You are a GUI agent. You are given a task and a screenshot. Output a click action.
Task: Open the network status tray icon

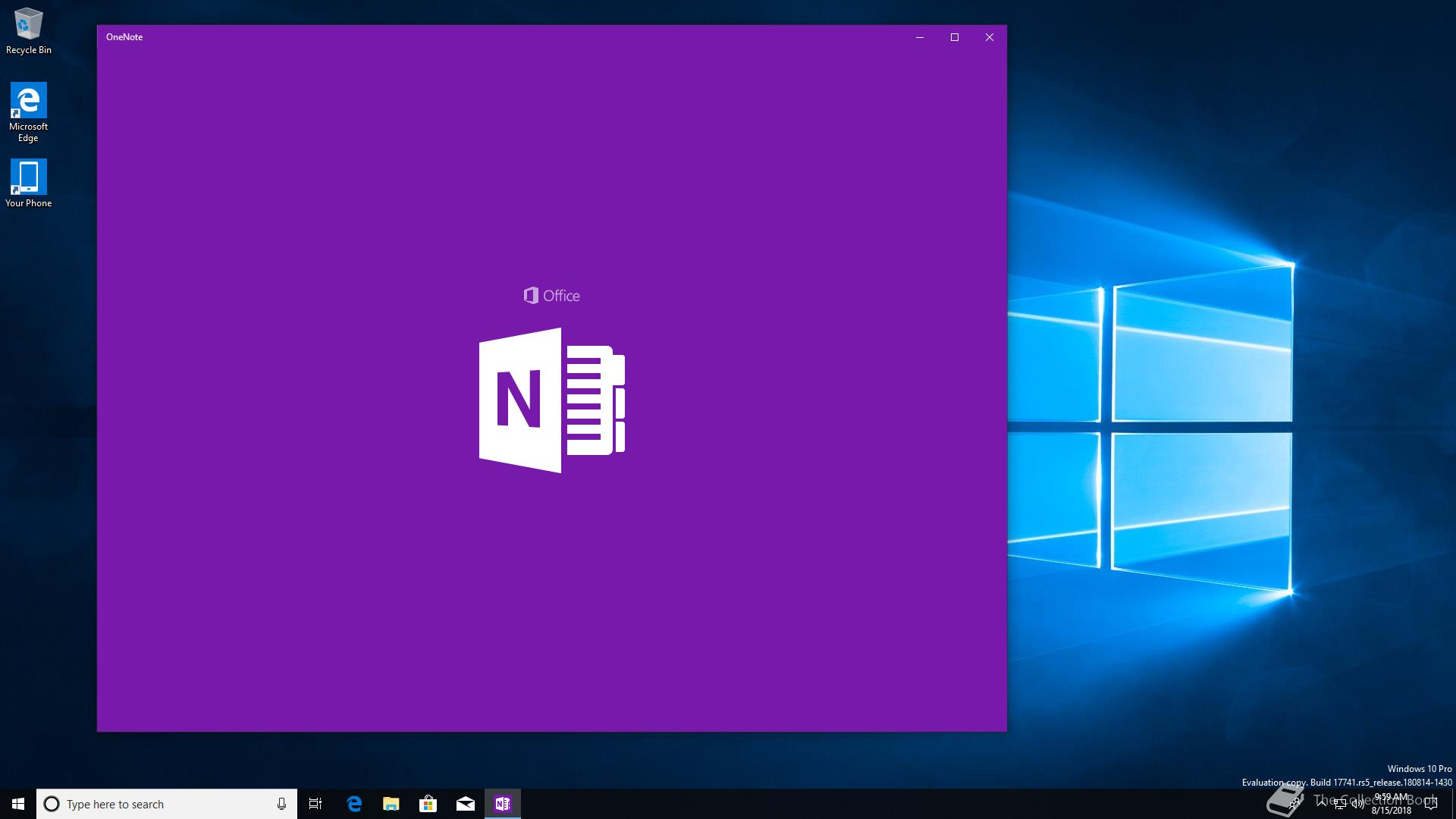pos(1340,804)
